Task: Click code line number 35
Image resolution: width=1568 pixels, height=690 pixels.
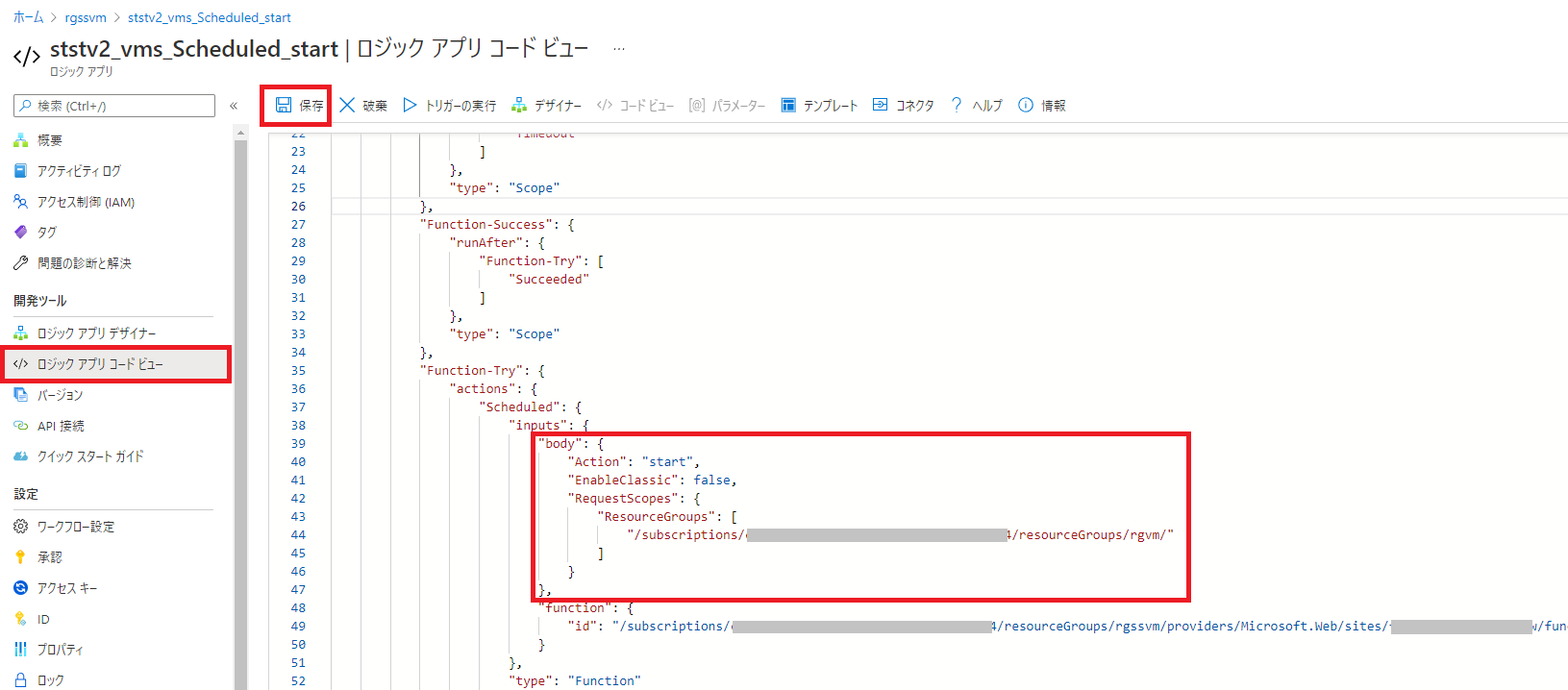Action: [298, 371]
